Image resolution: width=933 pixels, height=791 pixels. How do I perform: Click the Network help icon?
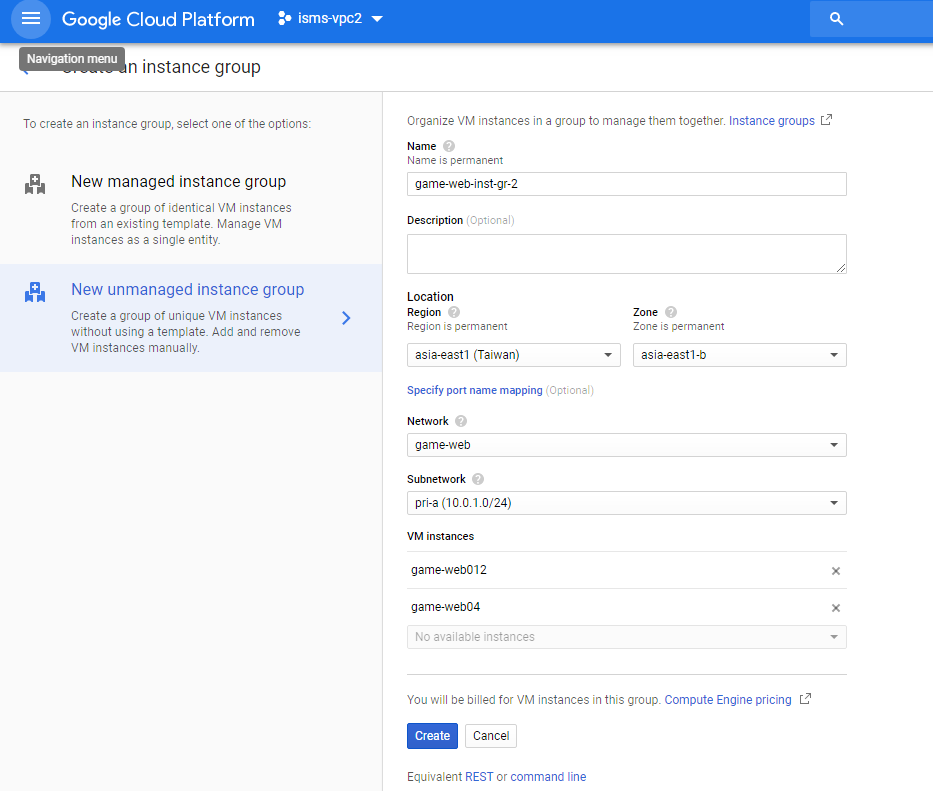pyautogui.click(x=461, y=421)
